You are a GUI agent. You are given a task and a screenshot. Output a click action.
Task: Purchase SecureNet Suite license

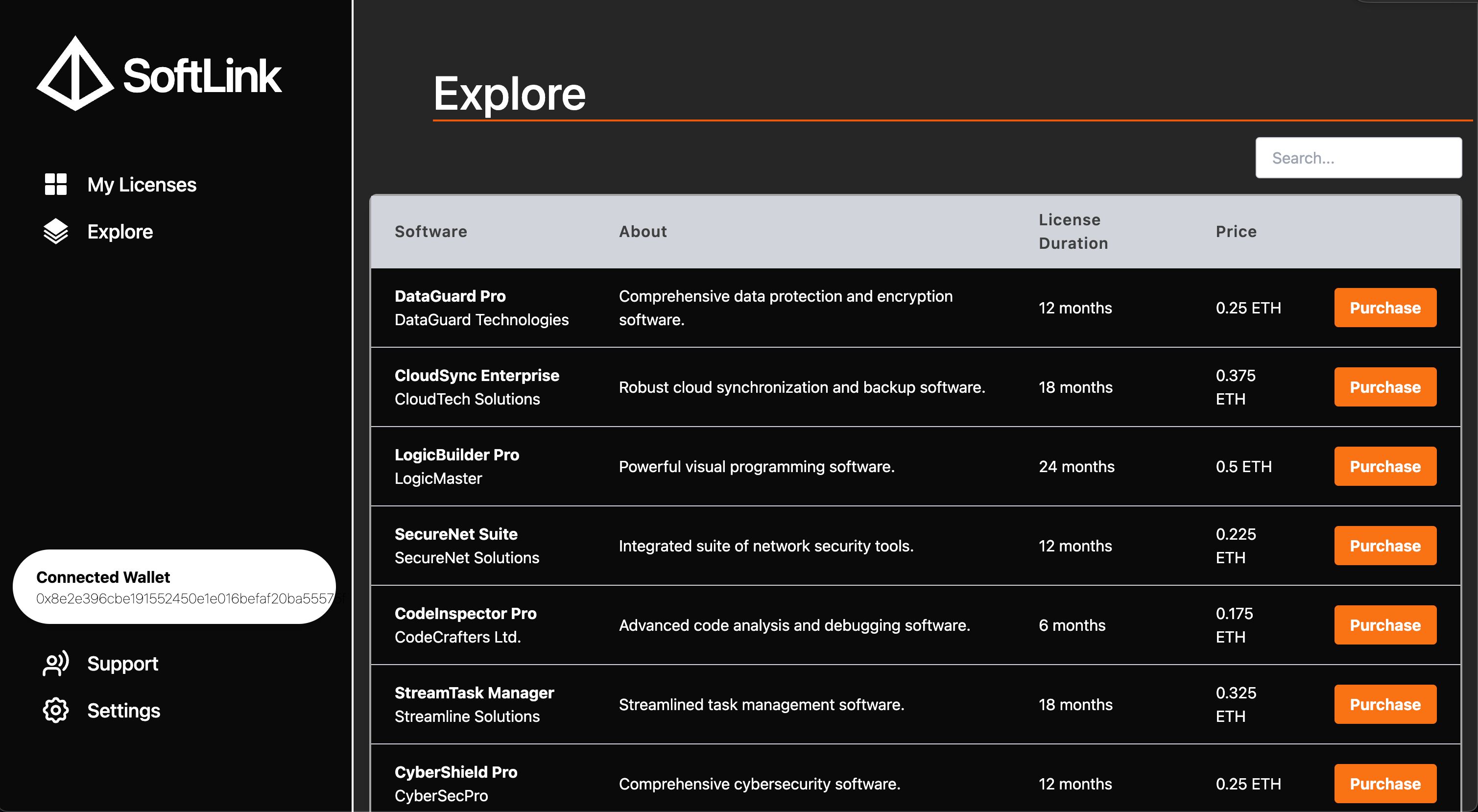[x=1385, y=546]
